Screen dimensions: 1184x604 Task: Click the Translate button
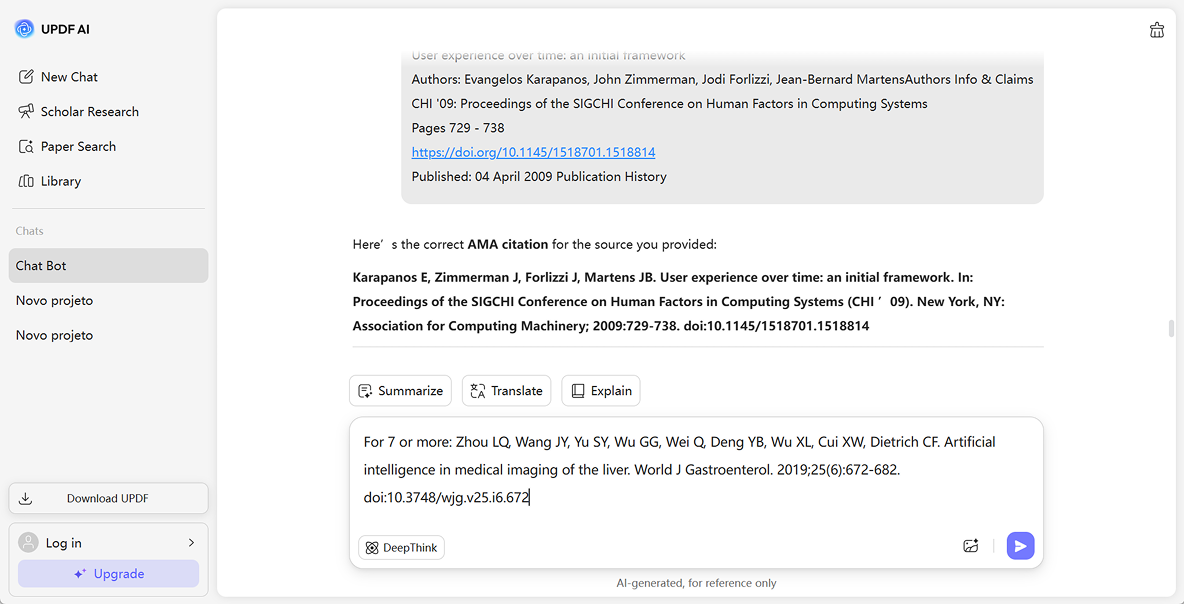coord(506,391)
